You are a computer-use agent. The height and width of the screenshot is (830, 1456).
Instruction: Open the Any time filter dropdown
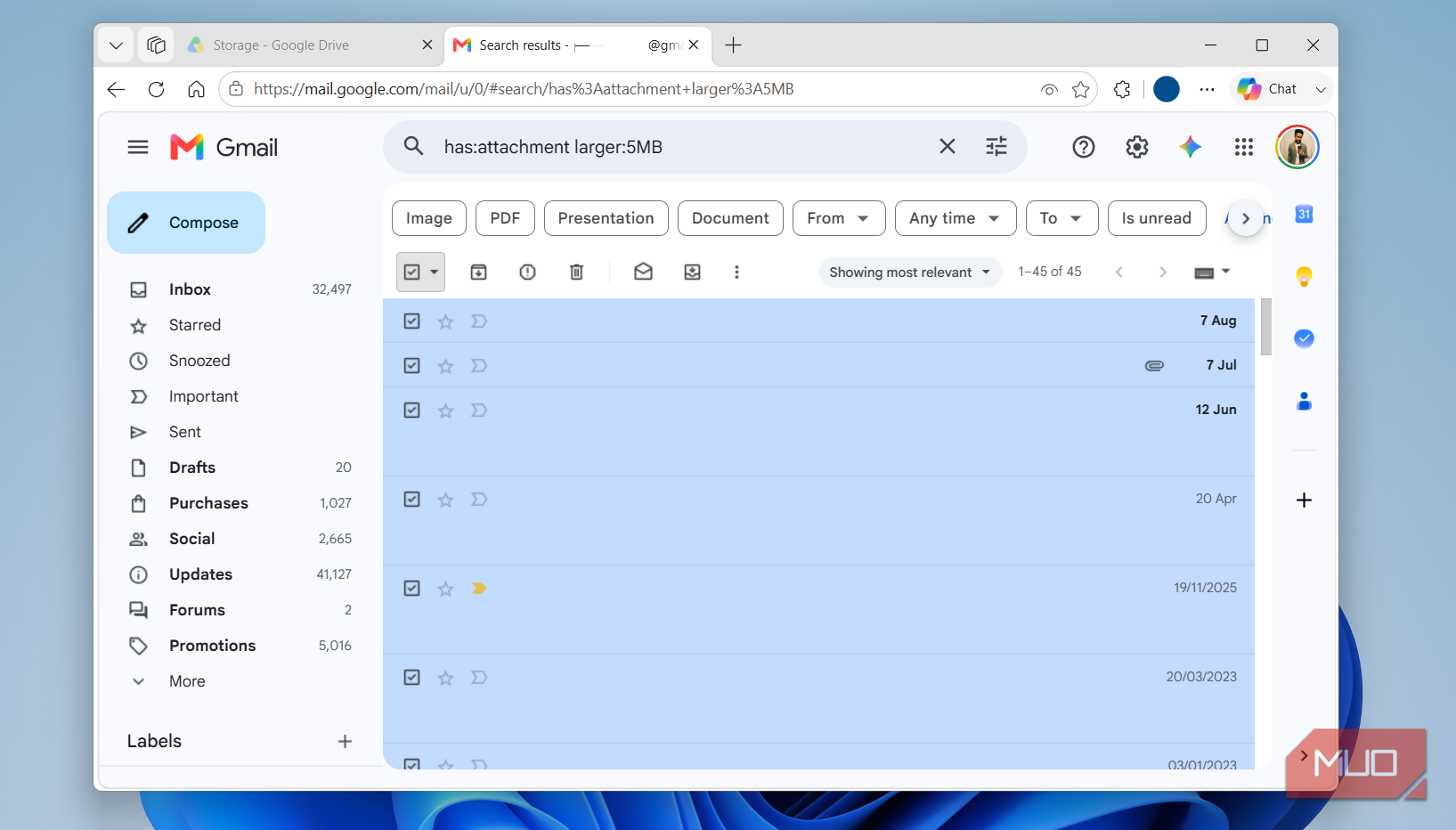956,218
